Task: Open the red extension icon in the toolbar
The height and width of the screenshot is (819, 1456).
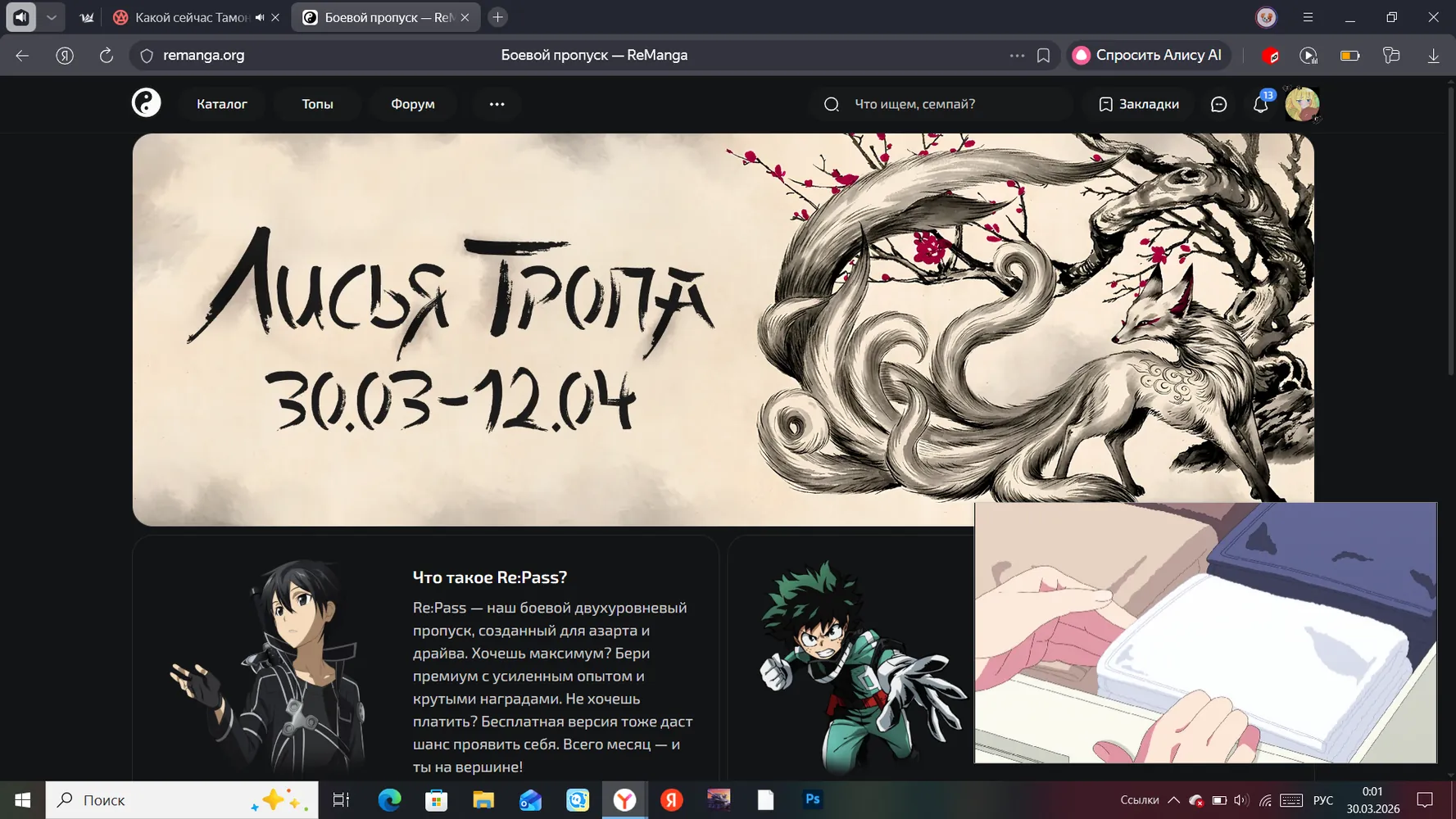Action: (1270, 56)
